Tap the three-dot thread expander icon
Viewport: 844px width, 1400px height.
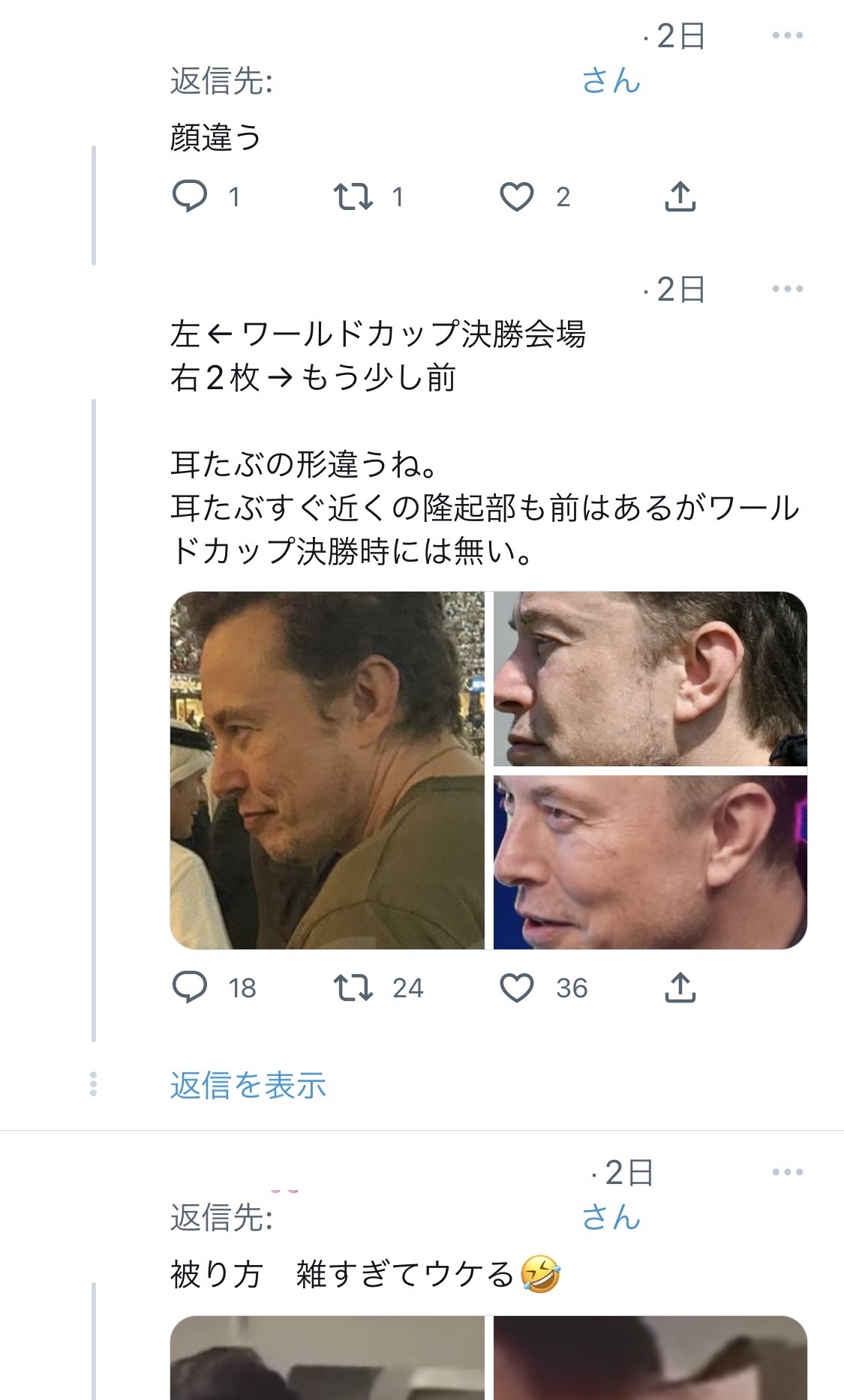coord(93,1084)
